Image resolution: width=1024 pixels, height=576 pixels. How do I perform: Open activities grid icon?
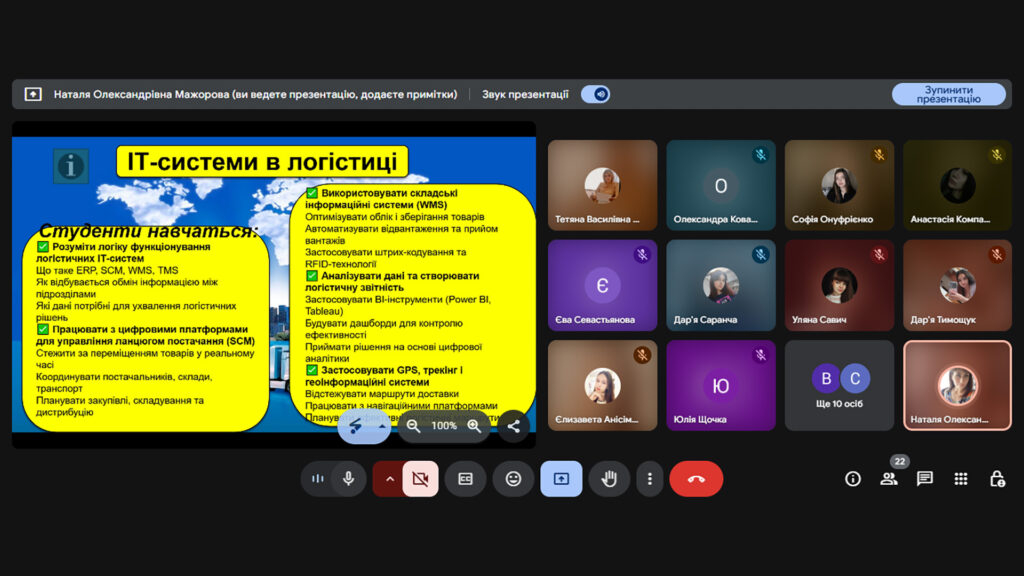[x=961, y=479]
